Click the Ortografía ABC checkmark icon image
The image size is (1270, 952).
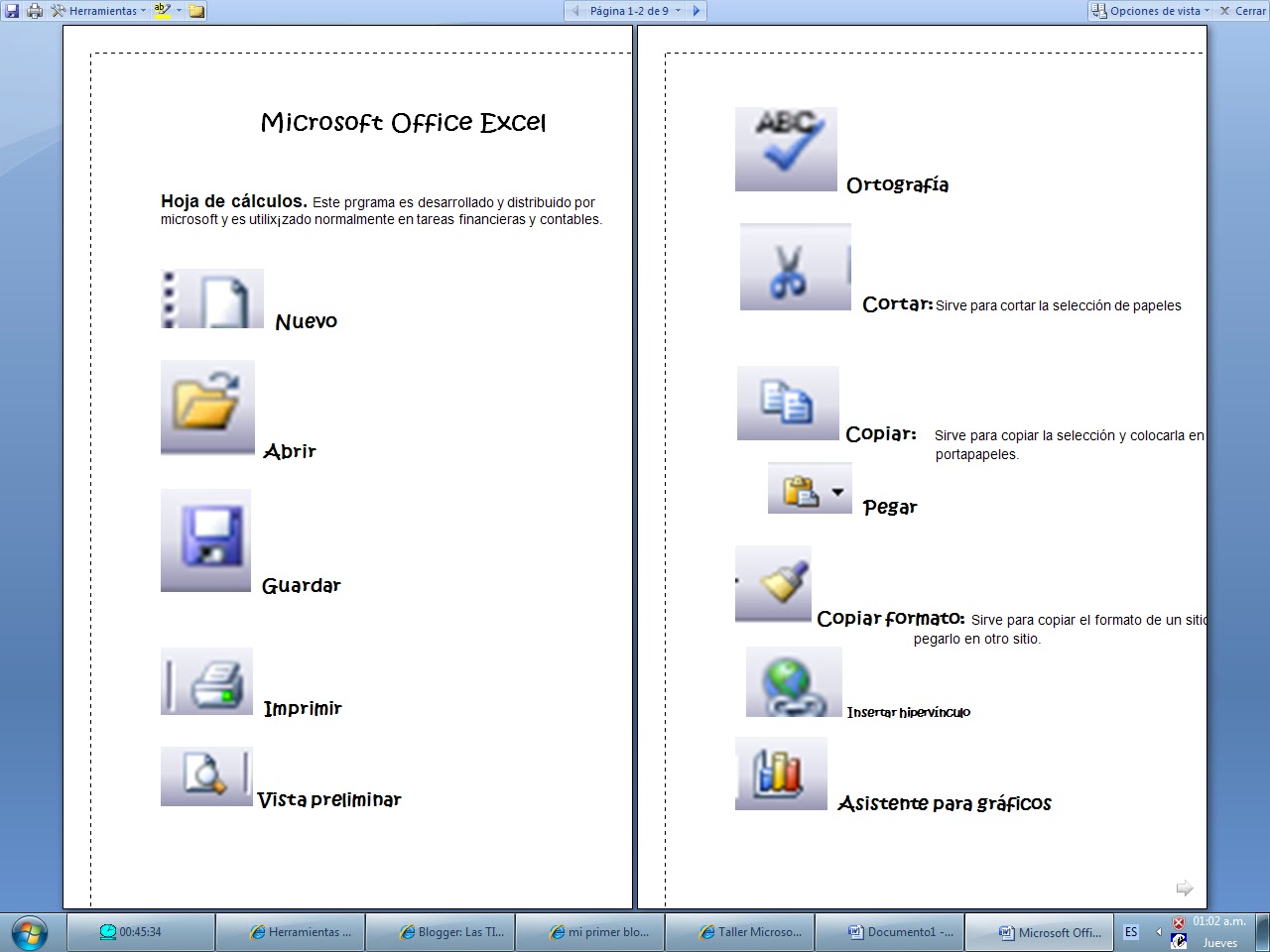pos(786,149)
